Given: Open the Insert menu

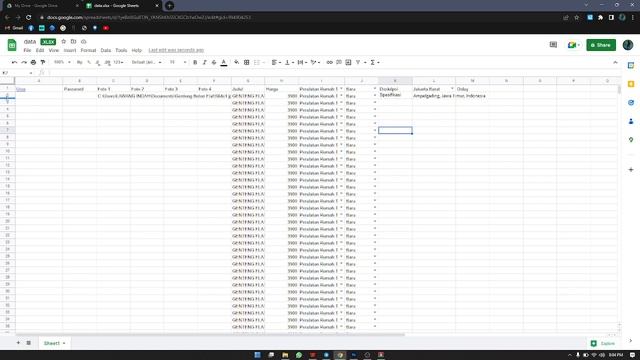Looking at the screenshot, I should (70, 50).
